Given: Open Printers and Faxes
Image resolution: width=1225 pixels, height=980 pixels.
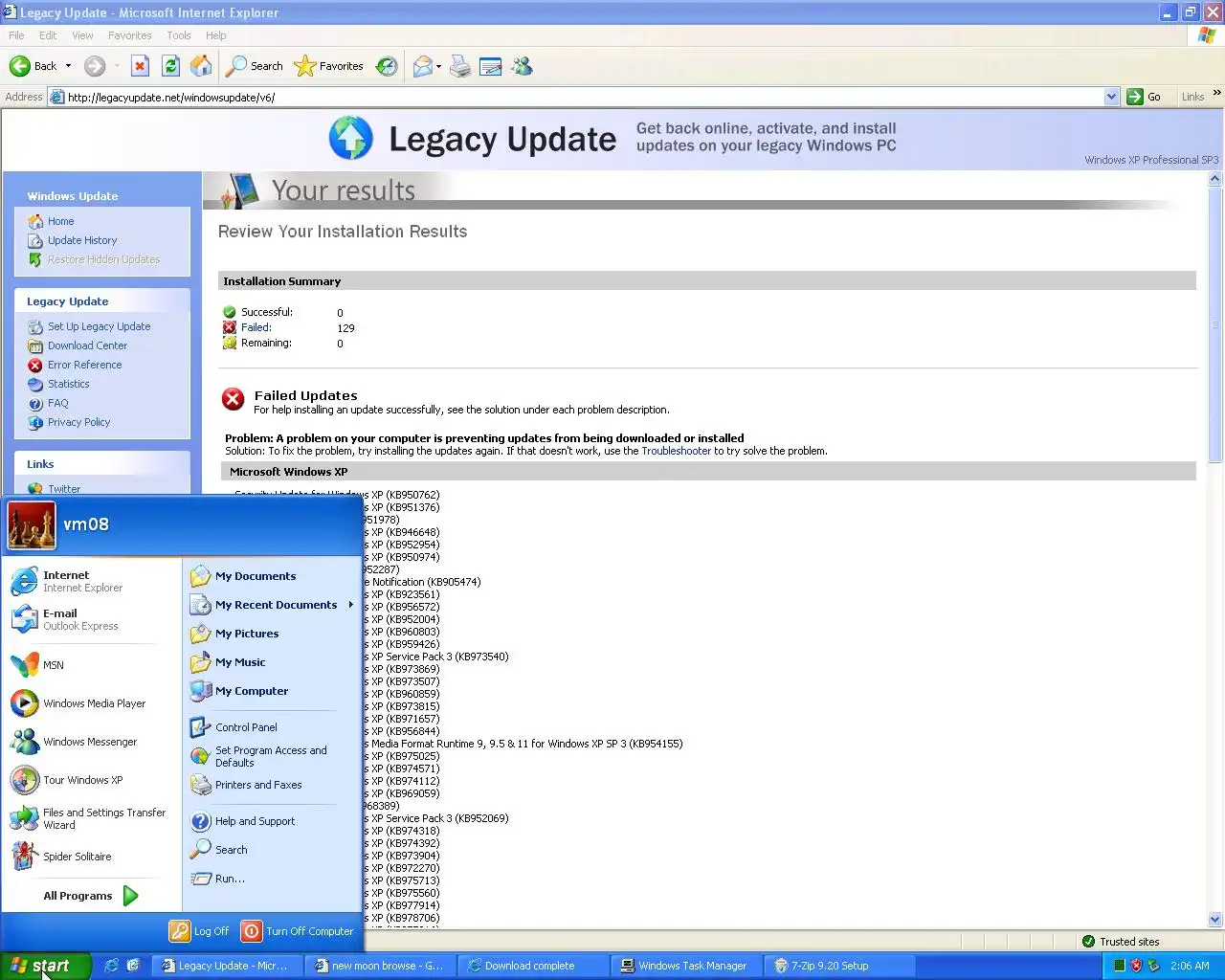Looking at the screenshot, I should point(272,785).
